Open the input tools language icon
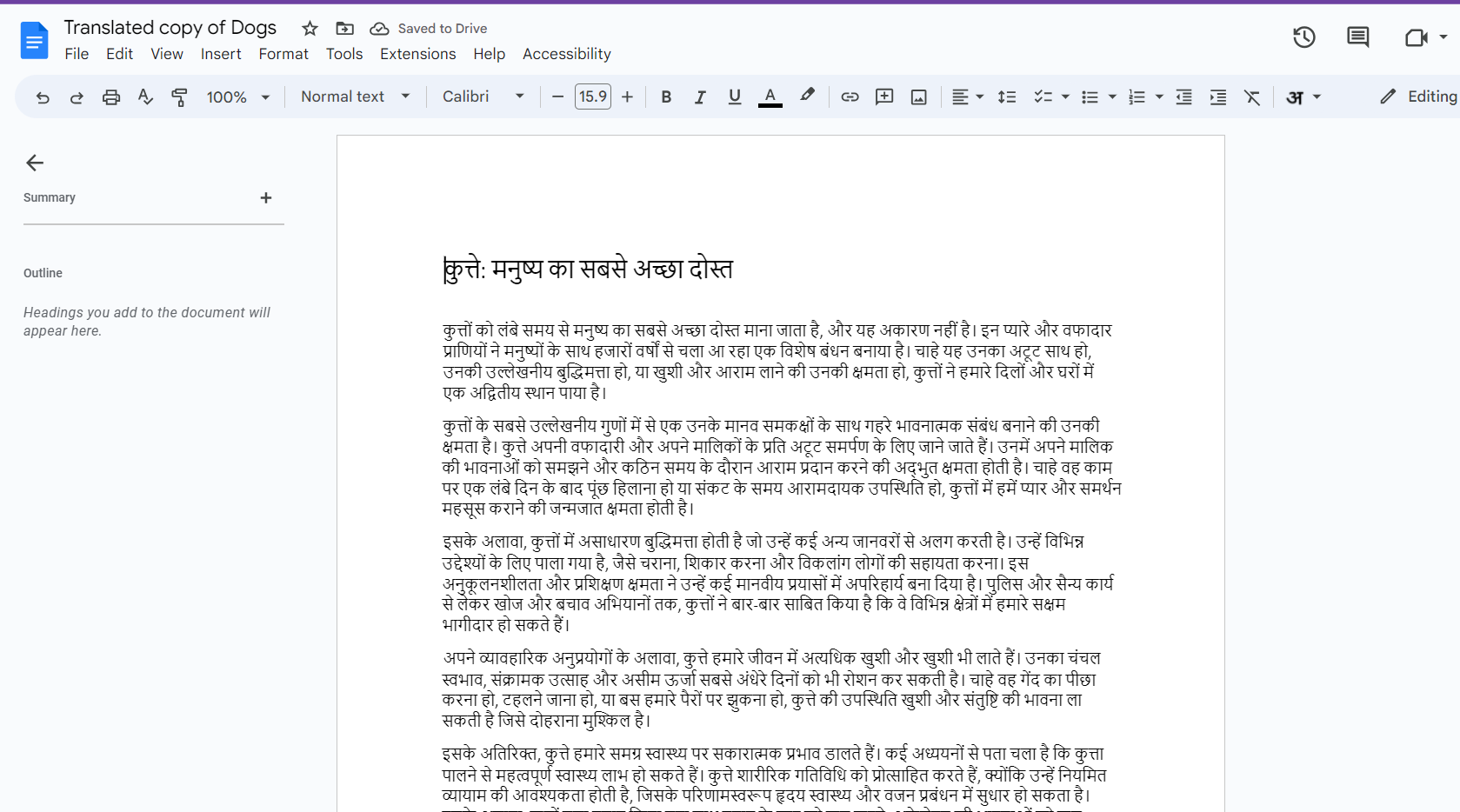 [1295, 97]
